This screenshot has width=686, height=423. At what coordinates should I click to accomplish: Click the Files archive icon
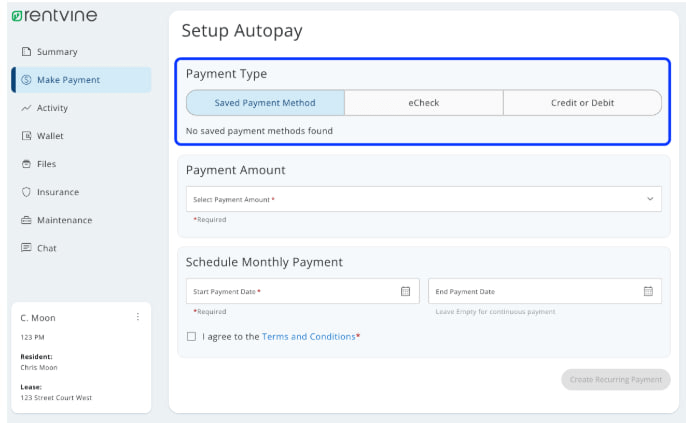point(26,164)
